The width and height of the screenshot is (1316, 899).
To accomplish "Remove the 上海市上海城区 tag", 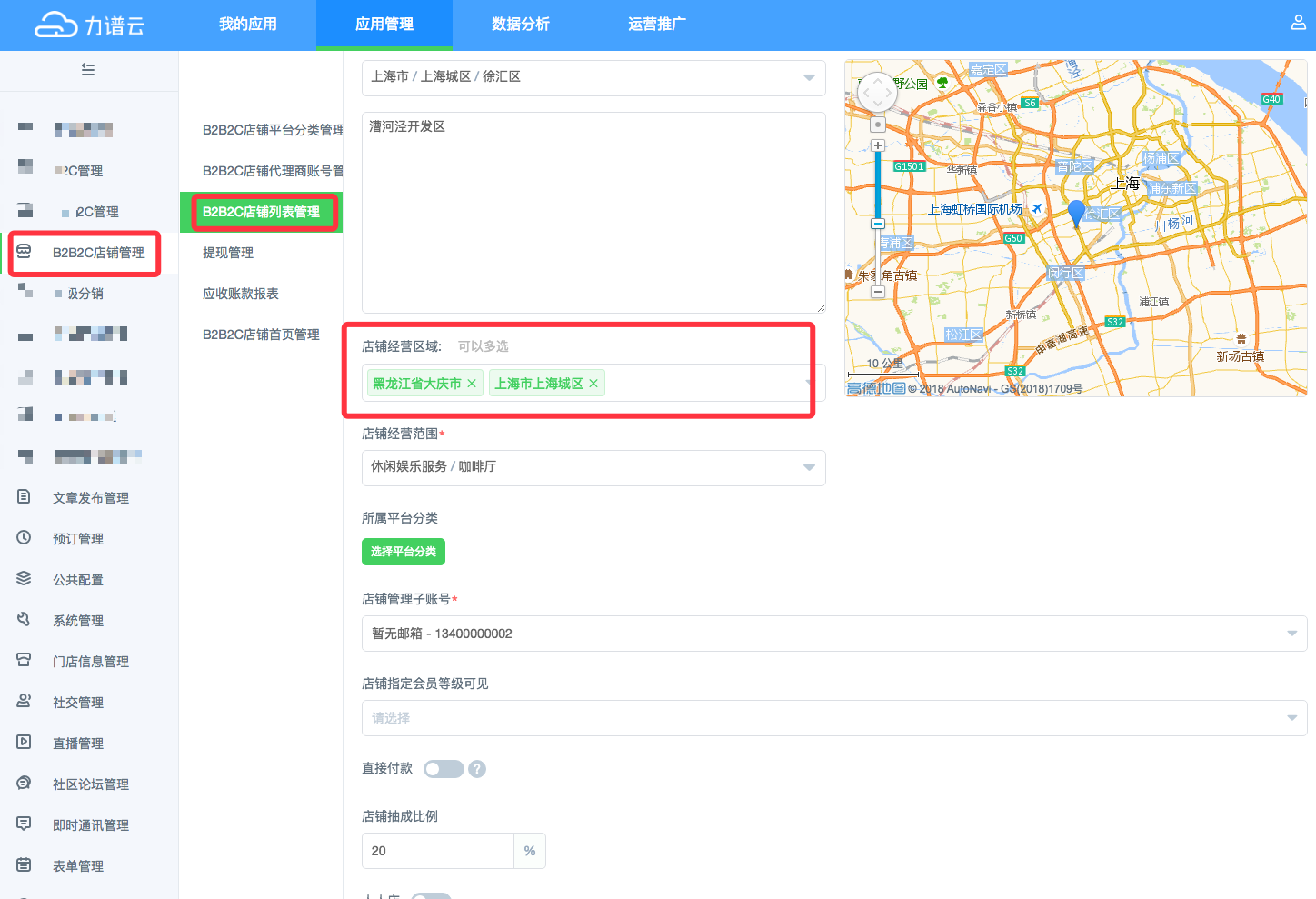I will pos(593,384).
